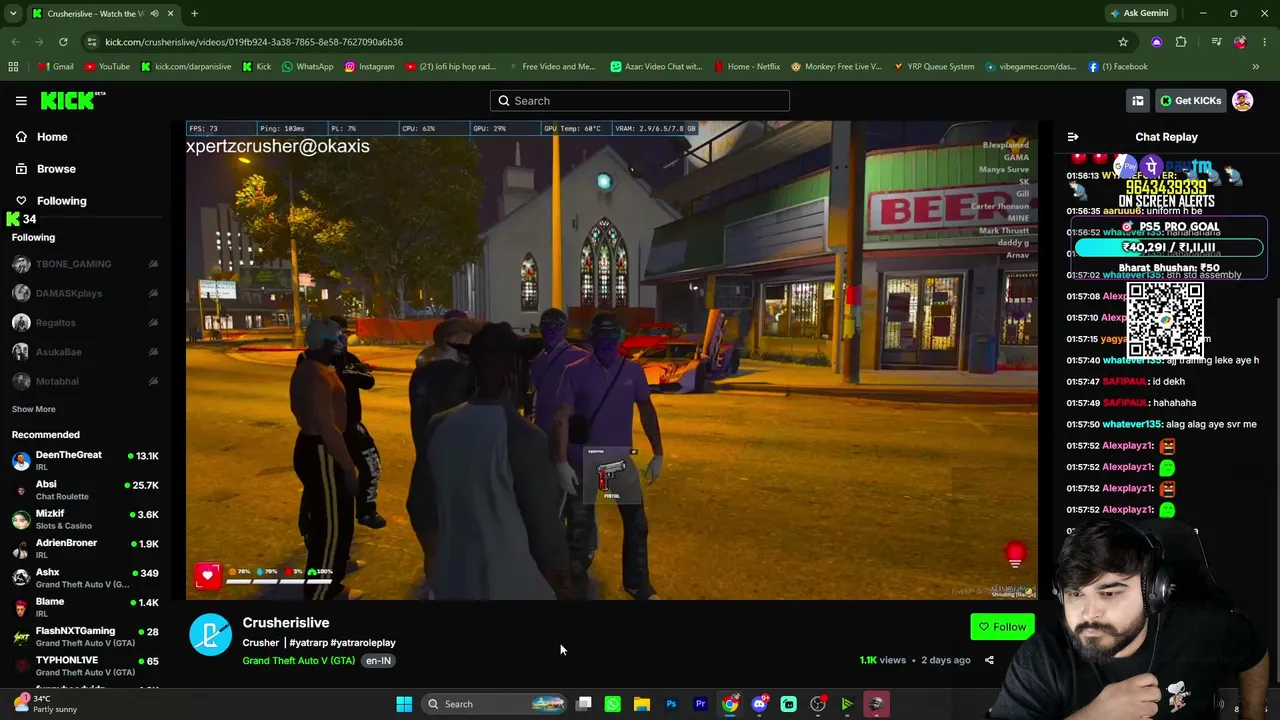Screen dimensions: 1280x720
Task: Open the YouTube bookmark
Action: [x=107, y=67]
